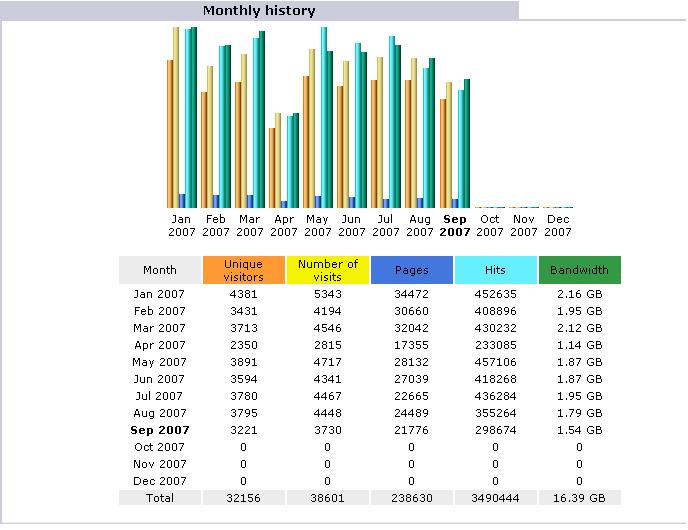Click the Month column header
The width and height of the screenshot is (688, 530).
(160, 270)
